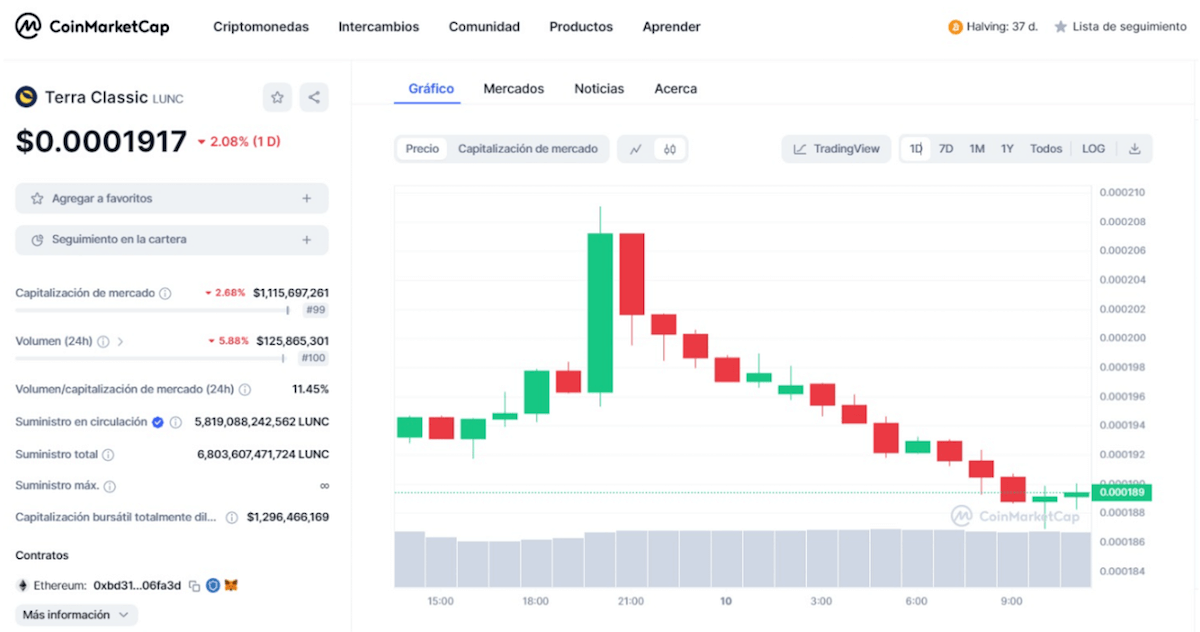
Task: Open the Noticias tab
Action: pos(599,89)
